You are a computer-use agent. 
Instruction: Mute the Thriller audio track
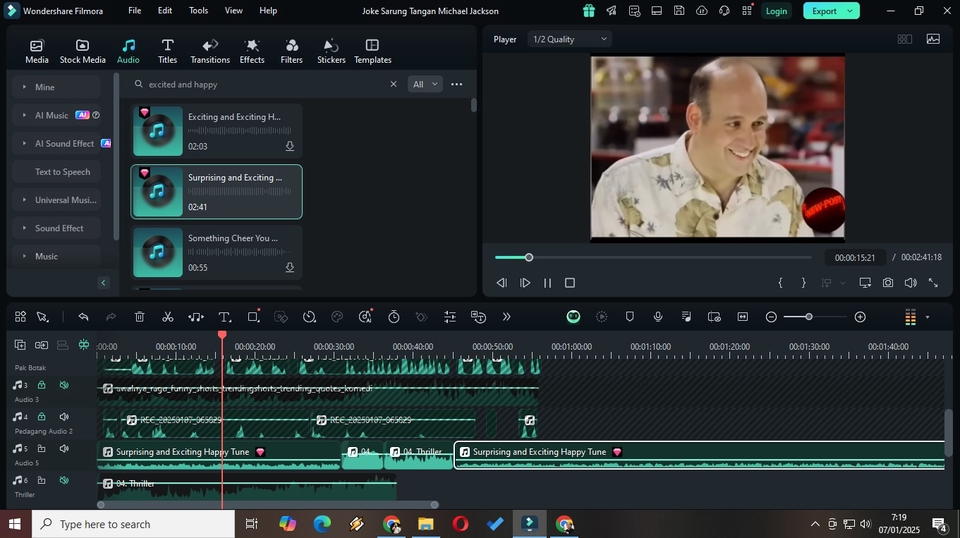coord(64,481)
